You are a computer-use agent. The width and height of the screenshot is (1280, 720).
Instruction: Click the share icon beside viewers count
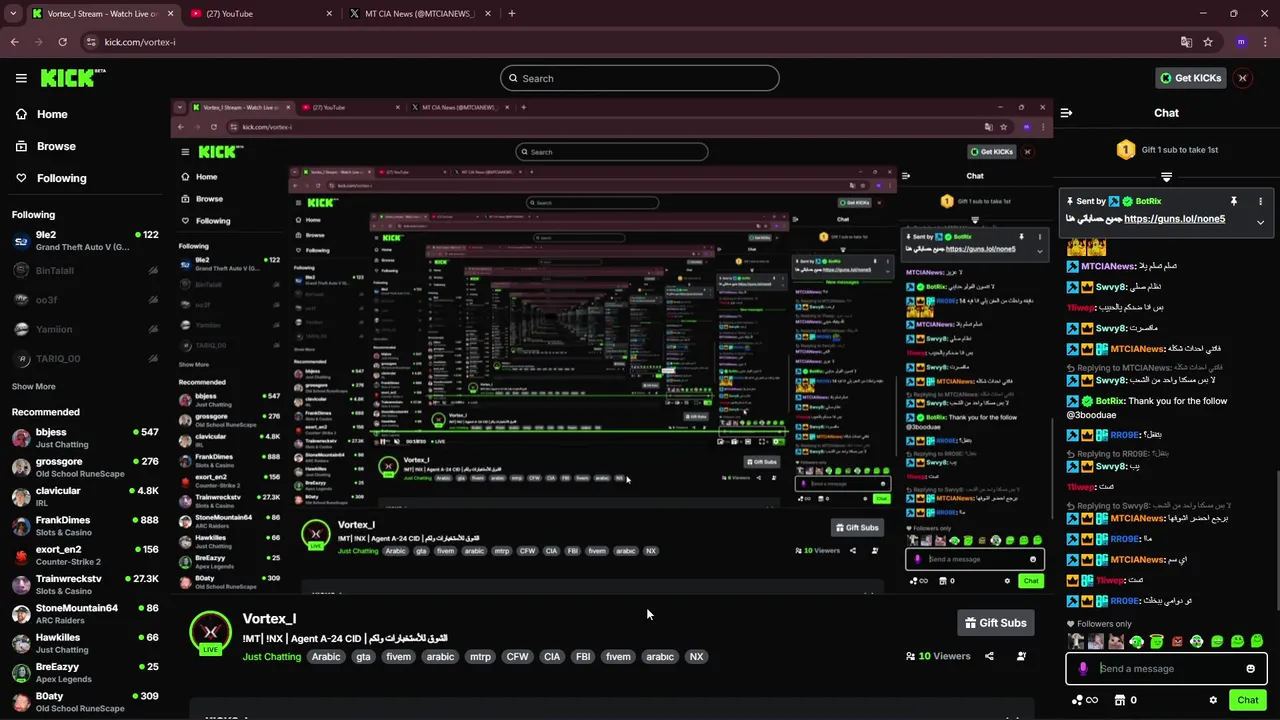tap(989, 656)
